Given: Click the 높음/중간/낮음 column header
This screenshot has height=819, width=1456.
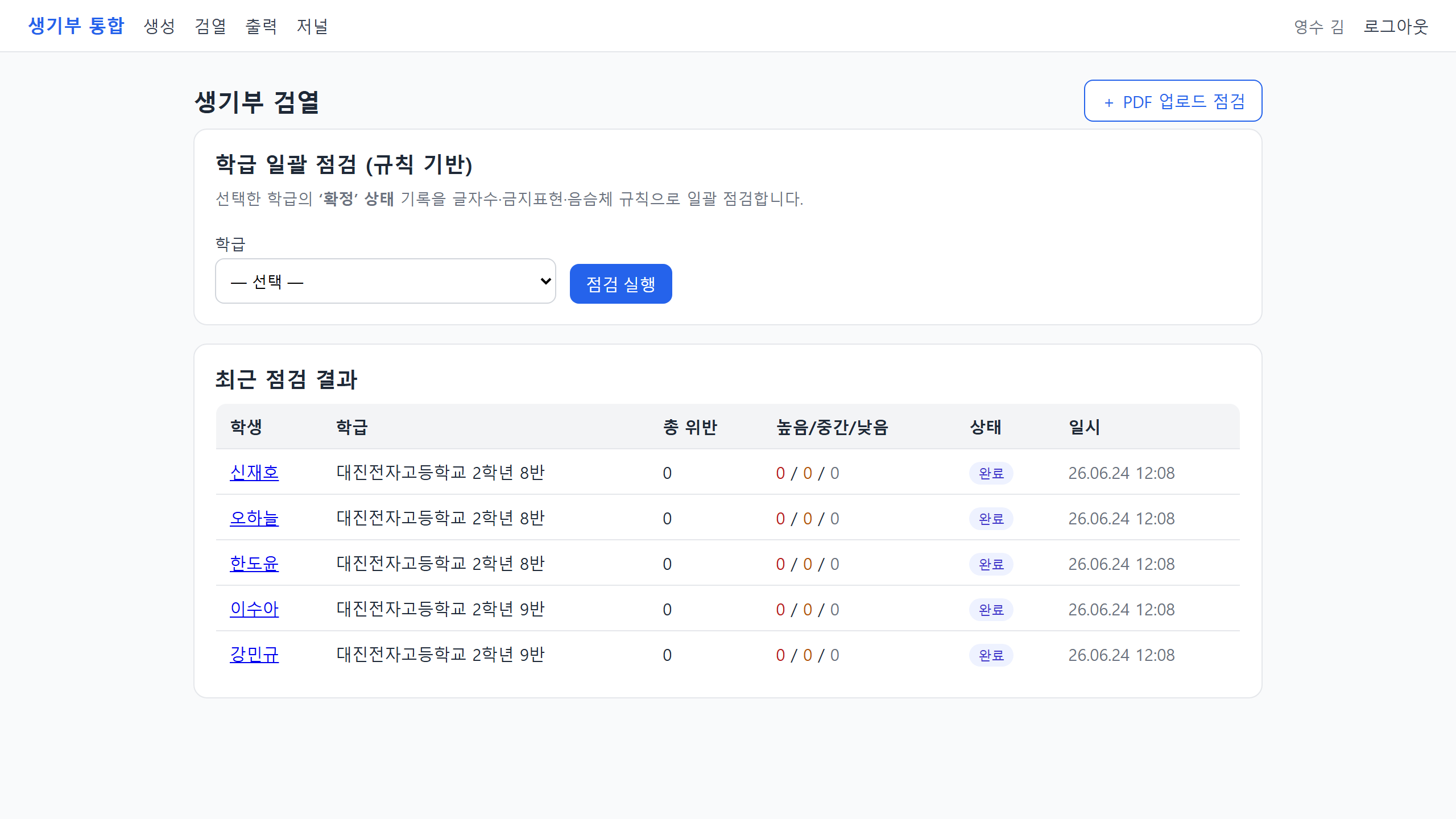Looking at the screenshot, I should [832, 427].
